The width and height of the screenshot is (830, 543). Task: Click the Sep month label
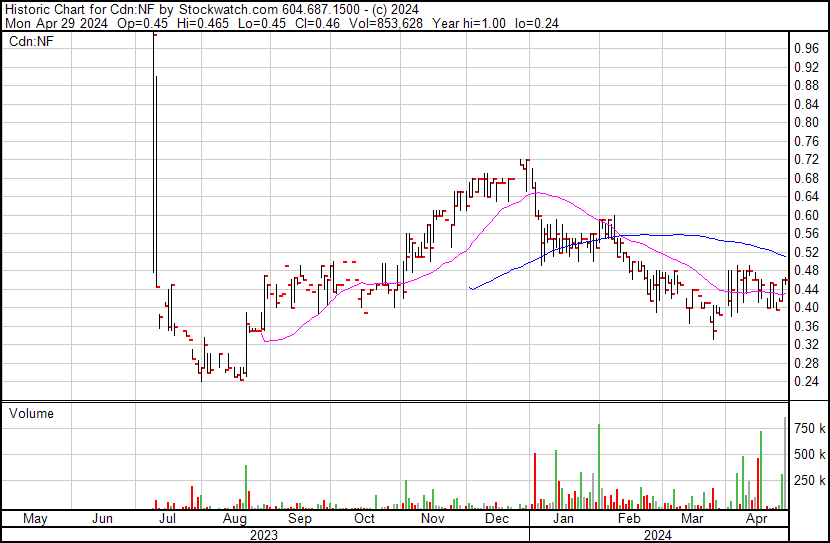300,518
